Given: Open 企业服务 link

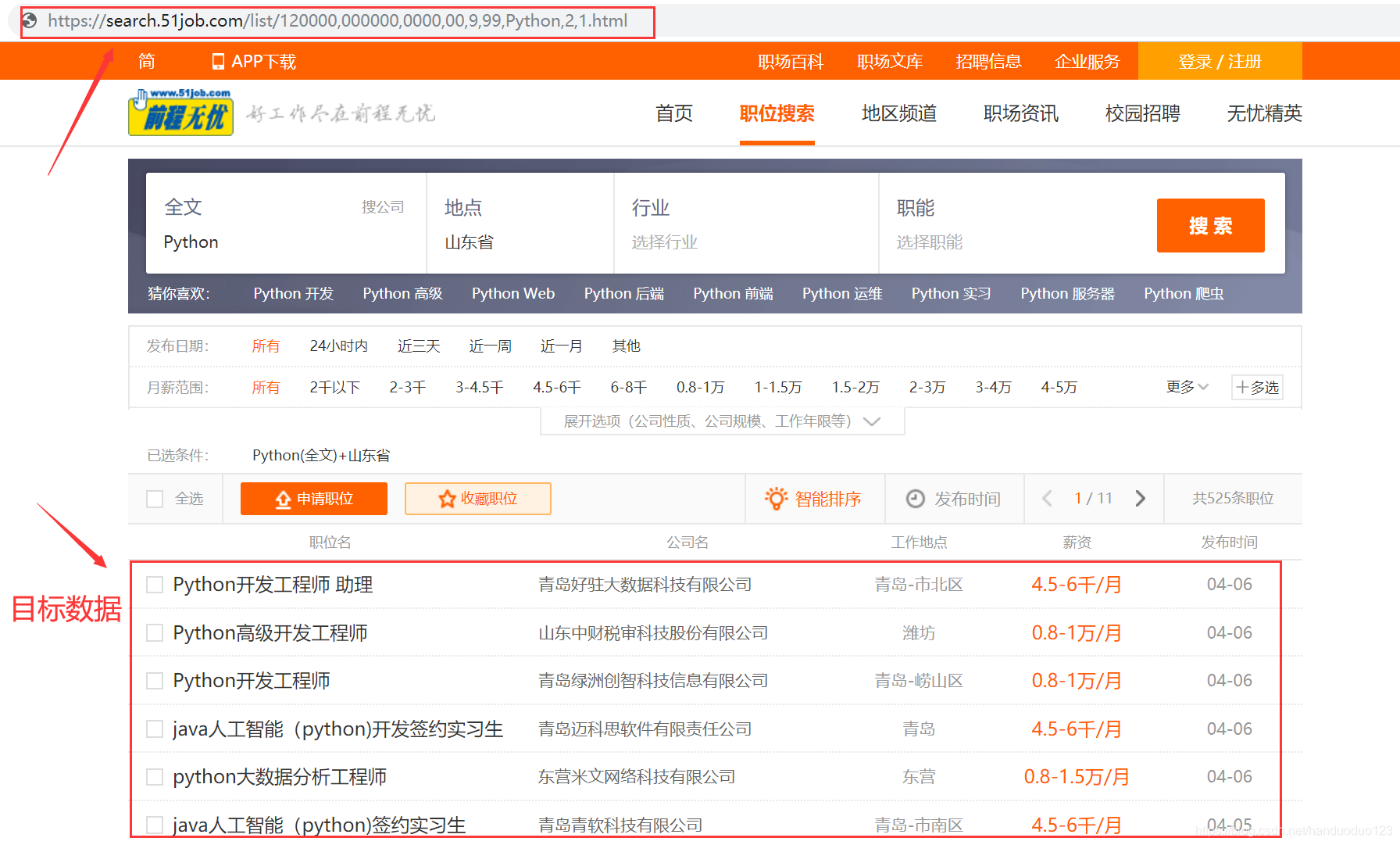Looking at the screenshot, I should point(1087,62).
